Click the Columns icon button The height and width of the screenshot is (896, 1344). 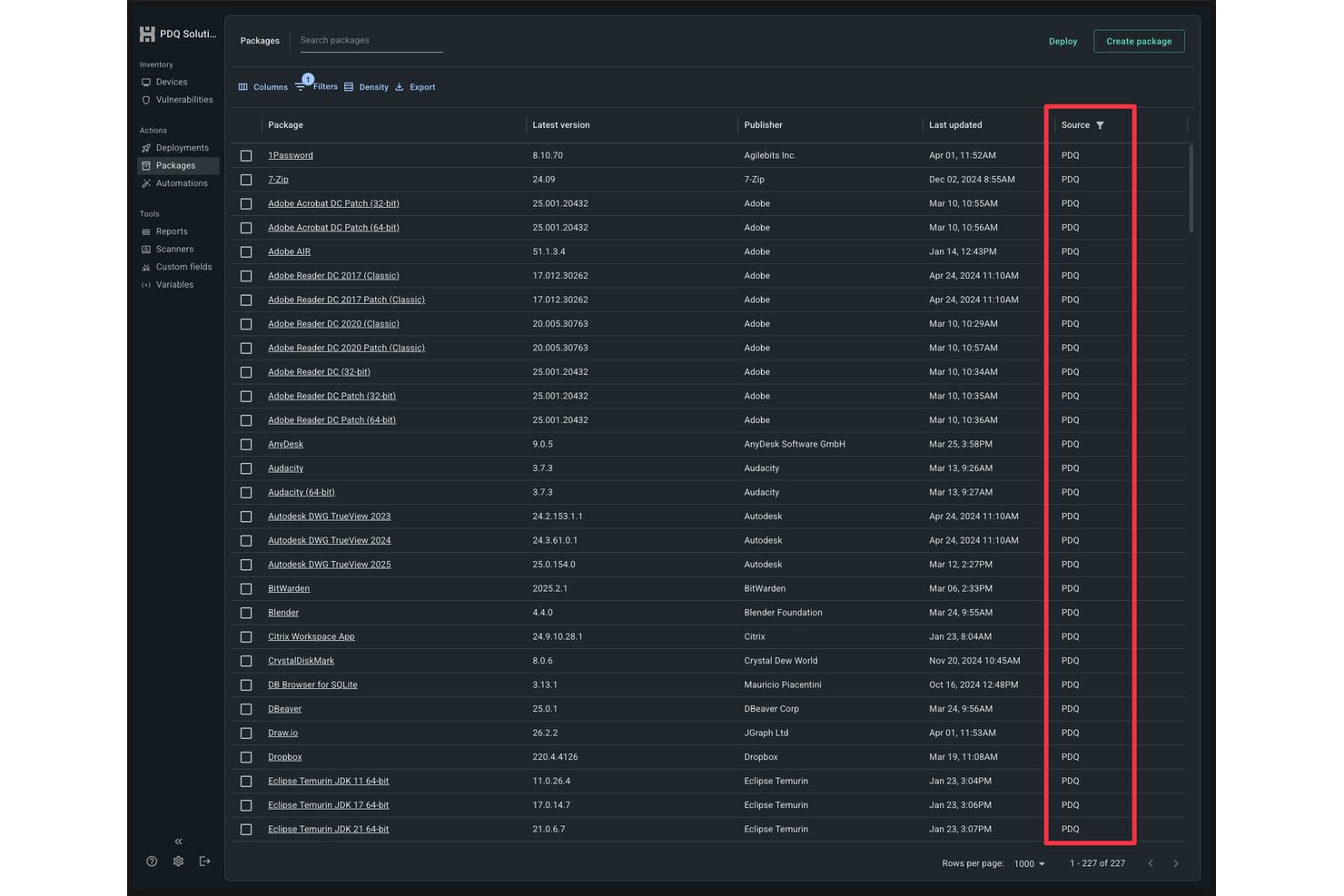point(262,87)
